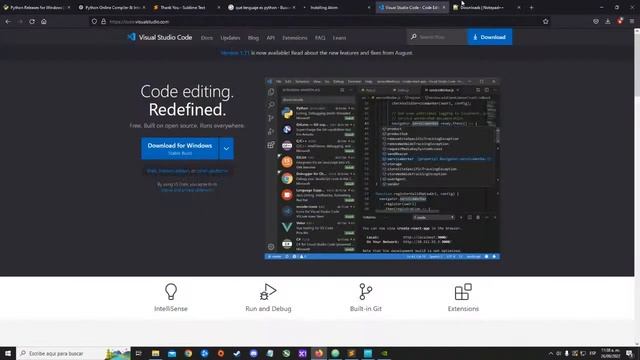Click the Run and Debug feature label
This screenshot has height=360, width=640.
click(268, 309)
